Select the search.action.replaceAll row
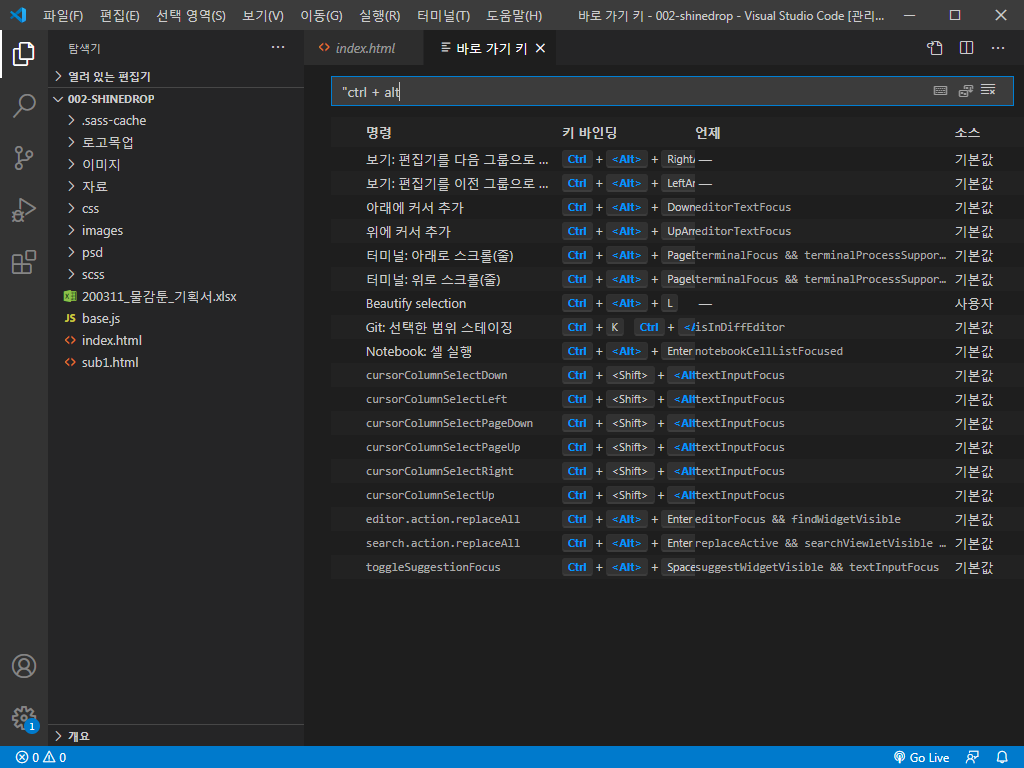 (672, 543)
